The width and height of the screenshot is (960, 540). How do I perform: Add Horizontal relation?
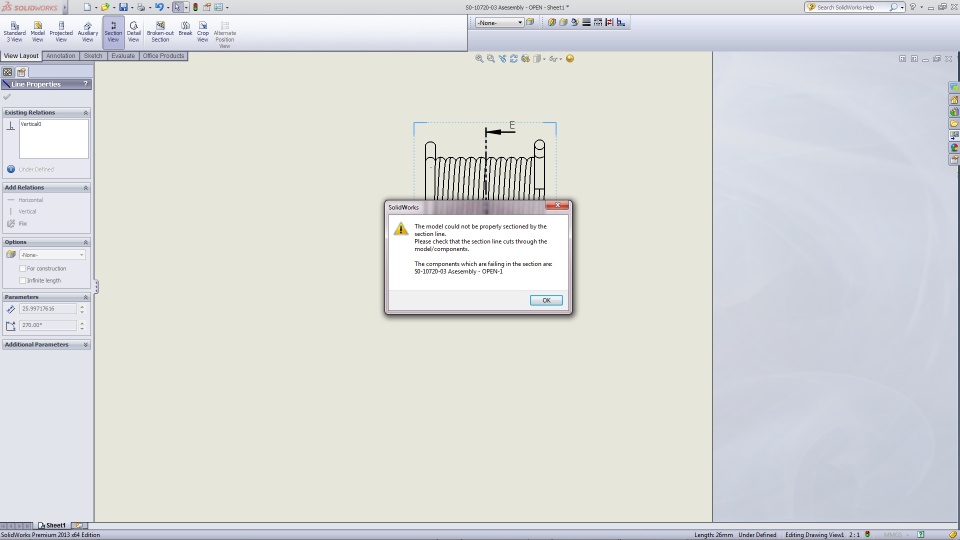click(x=25, y=200)
